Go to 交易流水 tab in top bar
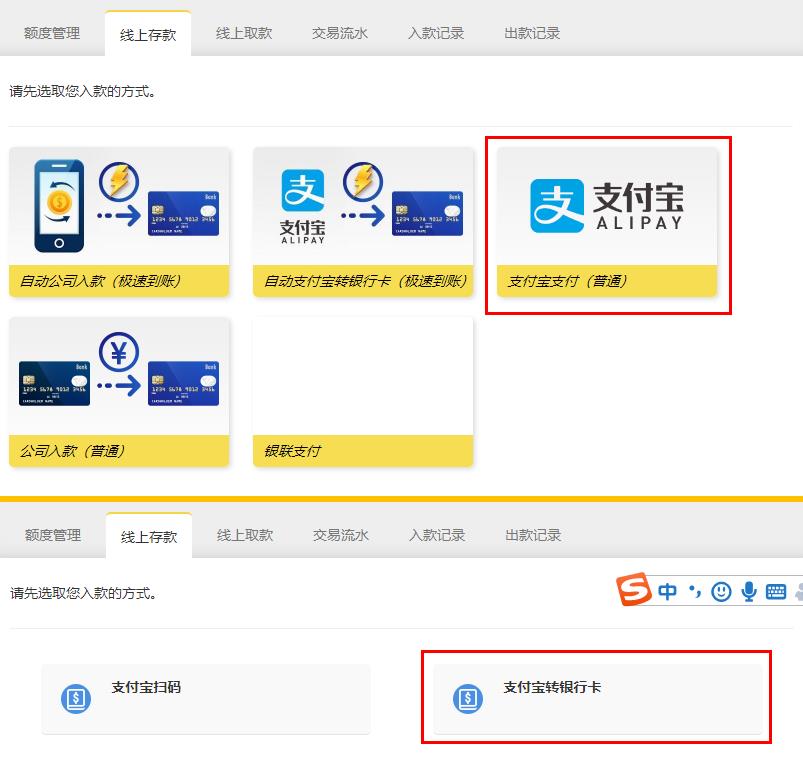The height and width of the screenshot is (760, 803). click(340, 33)
